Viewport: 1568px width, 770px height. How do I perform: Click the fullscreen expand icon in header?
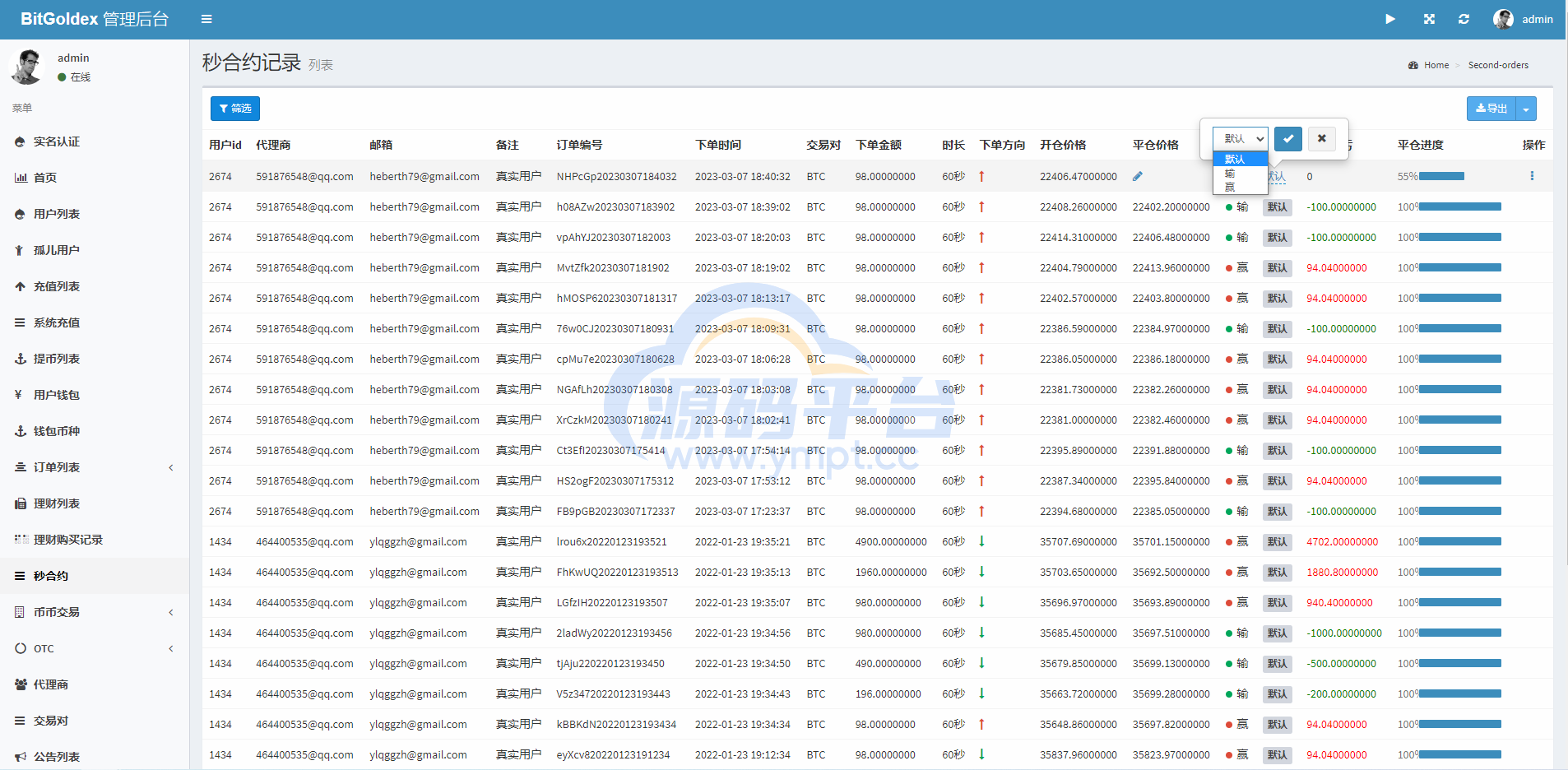(x=1429, y=19)
